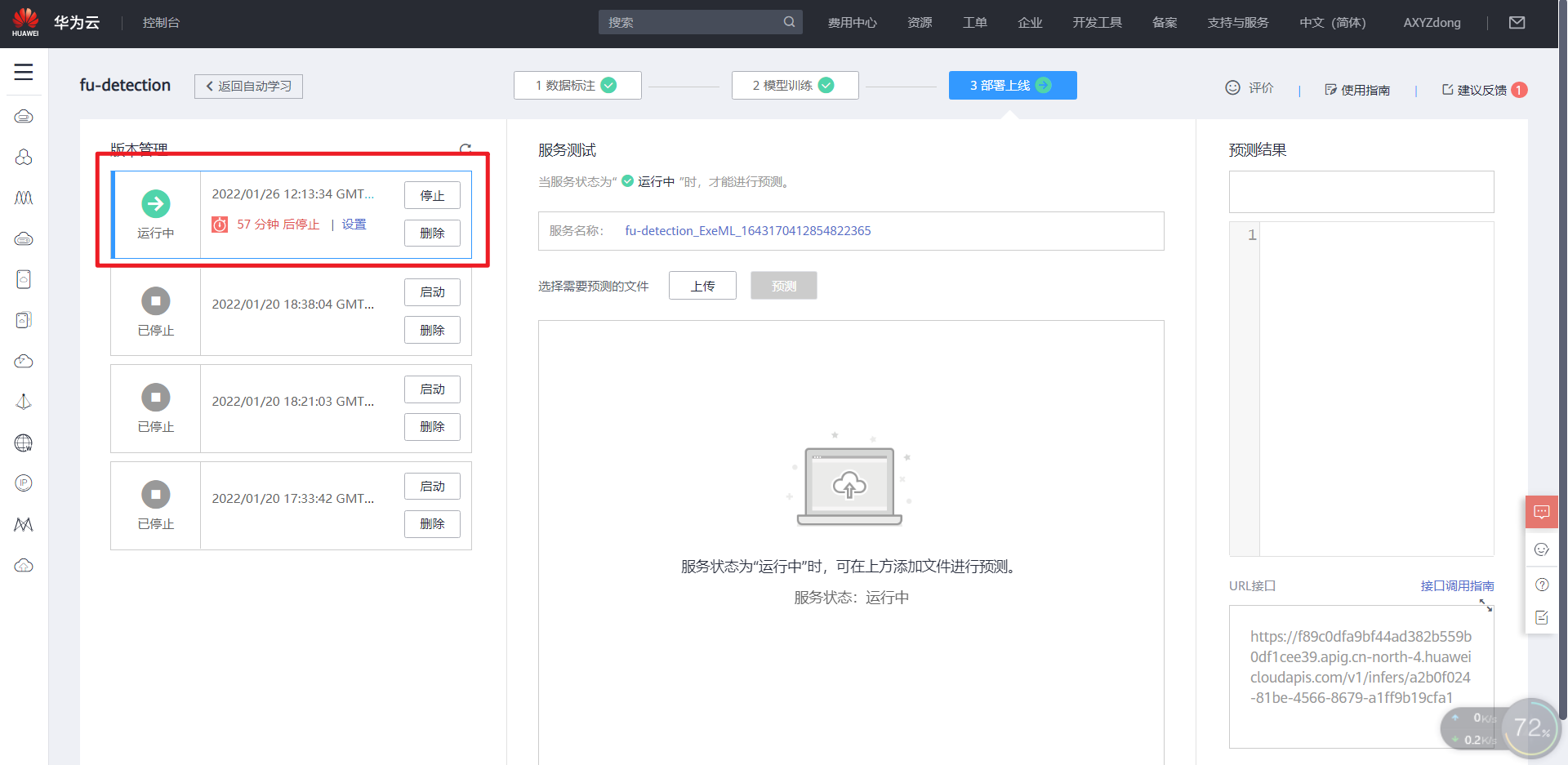Click the 返回自动学习 back button
The height and width of the screenshot is (765, 1568).
248,86
